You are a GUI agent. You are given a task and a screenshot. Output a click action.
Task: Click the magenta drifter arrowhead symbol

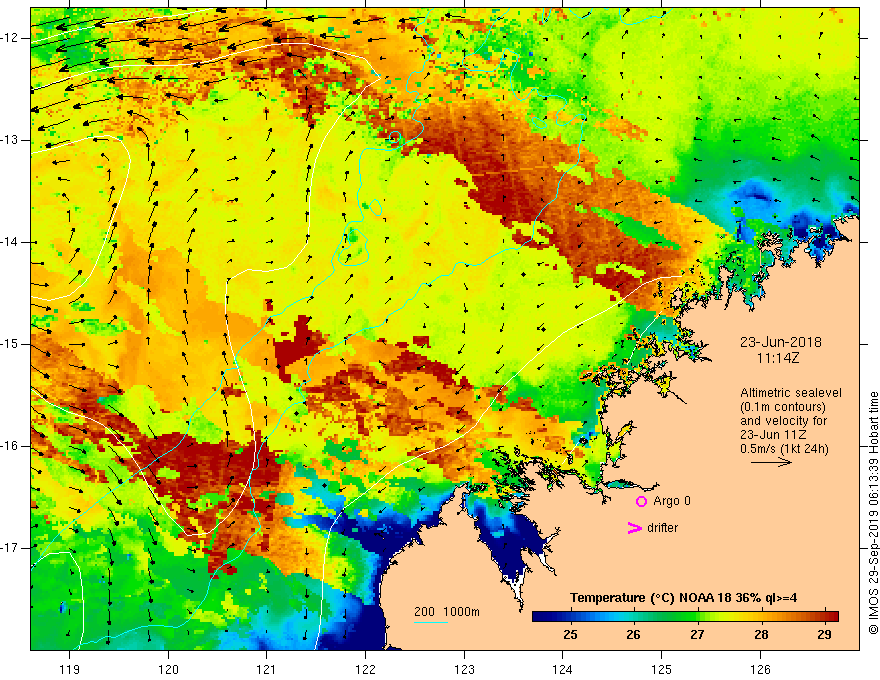coord(634,528)
